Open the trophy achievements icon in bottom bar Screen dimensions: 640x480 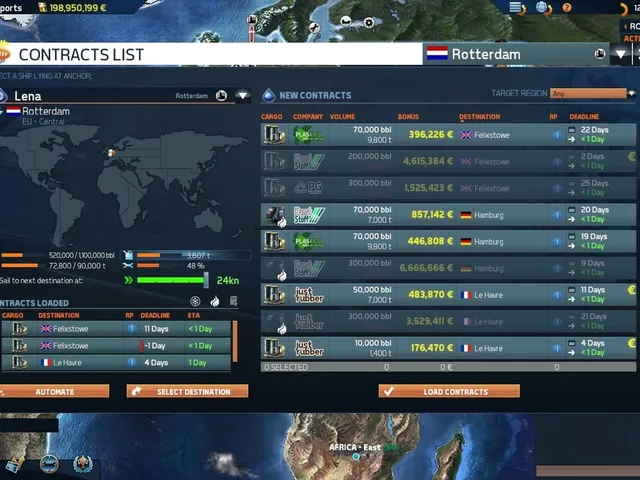[82, 464]
